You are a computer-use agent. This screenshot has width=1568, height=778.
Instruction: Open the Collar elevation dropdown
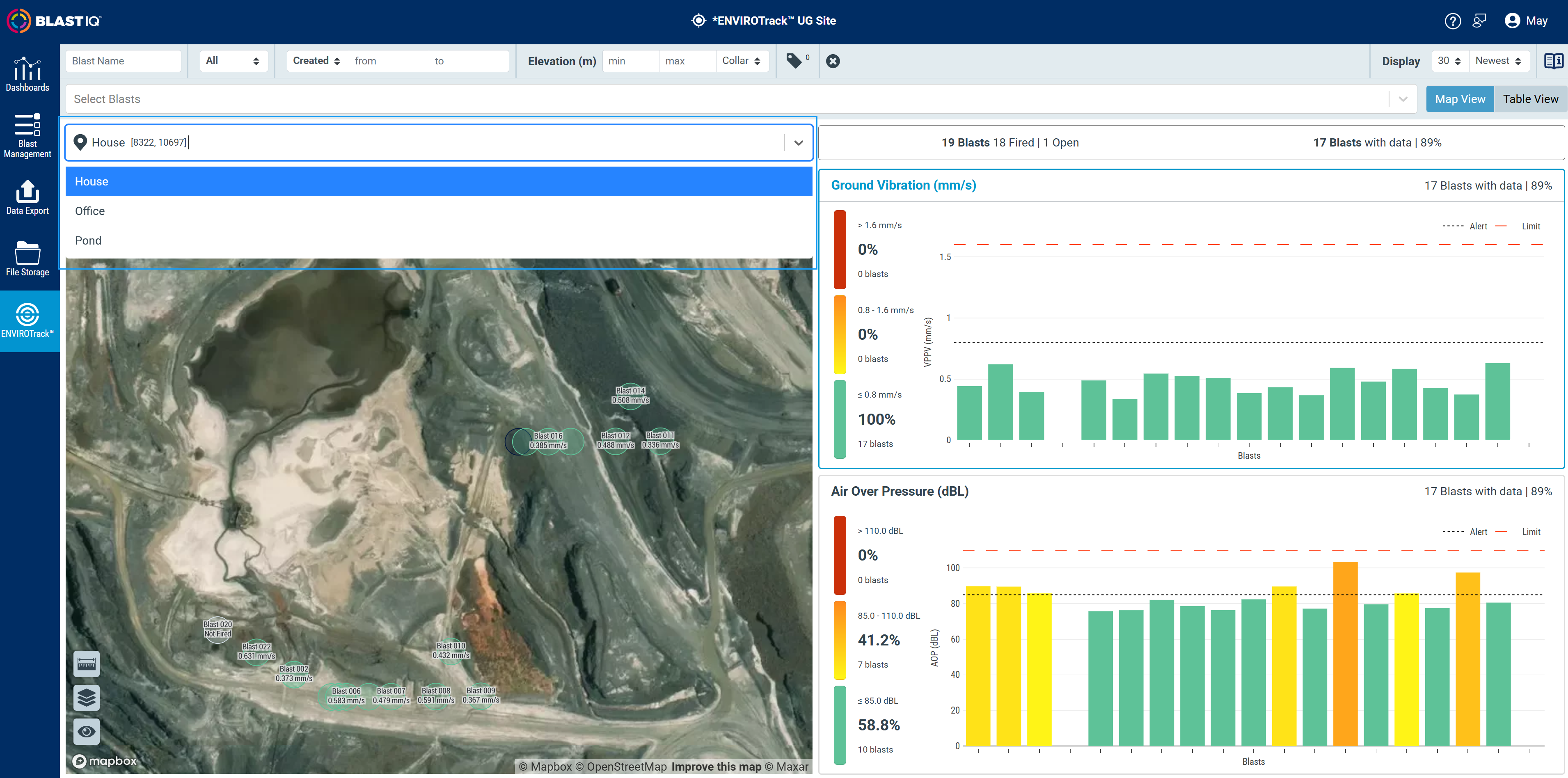tap(742, 60)
